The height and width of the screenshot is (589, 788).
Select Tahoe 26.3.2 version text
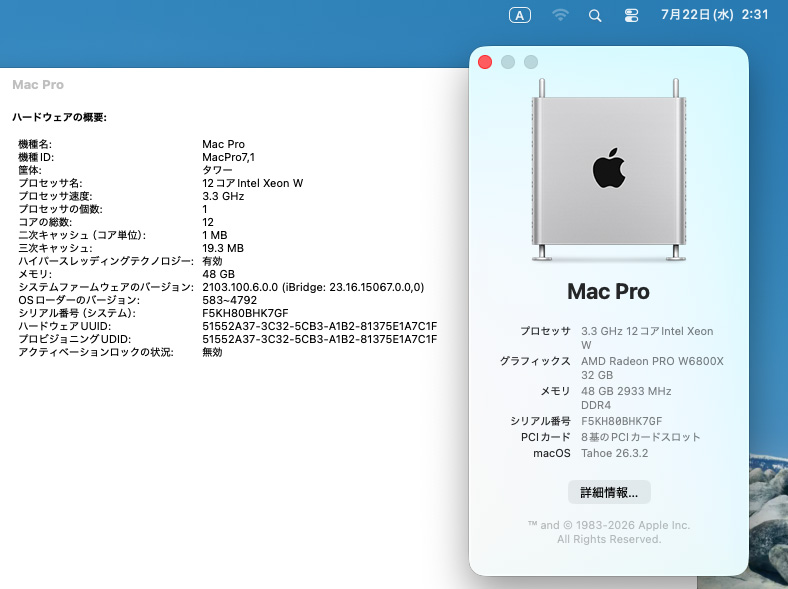pyautogui.click(x=615, y=453)
